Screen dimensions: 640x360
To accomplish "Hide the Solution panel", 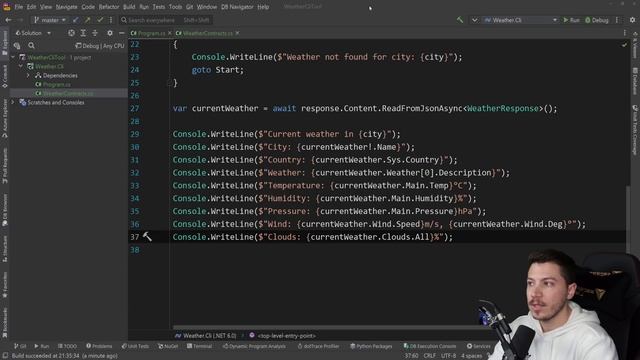I will [x=122, y=33].
